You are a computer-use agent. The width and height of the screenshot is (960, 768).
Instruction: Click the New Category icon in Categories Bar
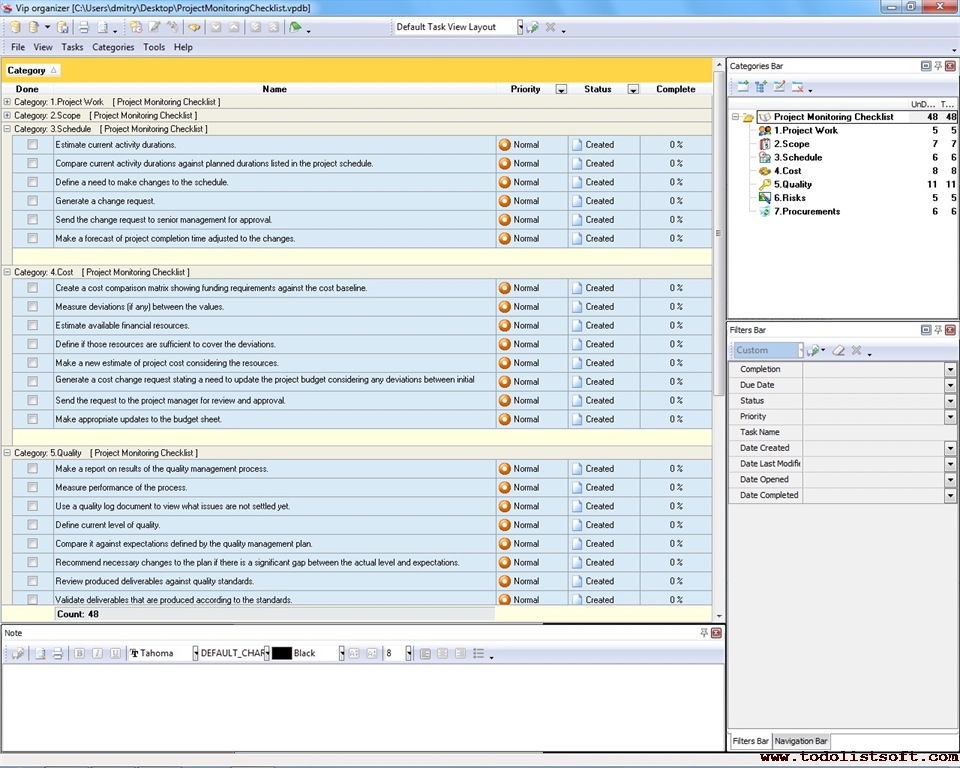tap(742, 87)
